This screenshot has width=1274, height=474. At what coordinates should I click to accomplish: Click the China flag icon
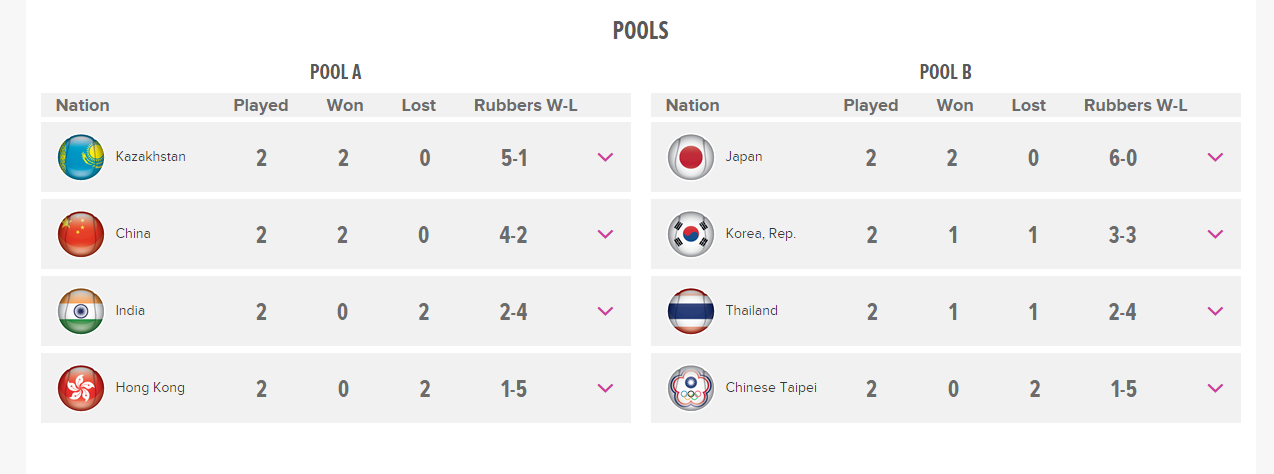pyautogui.click(x=81, y=234)
